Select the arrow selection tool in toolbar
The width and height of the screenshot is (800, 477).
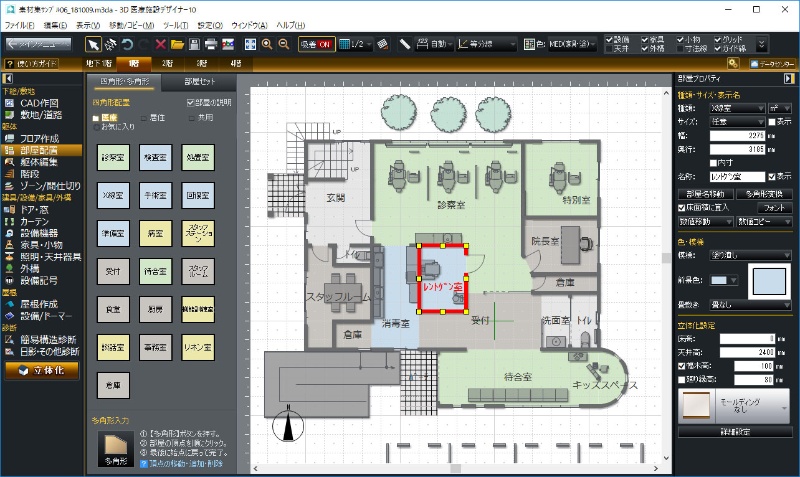tap(93, 44)
